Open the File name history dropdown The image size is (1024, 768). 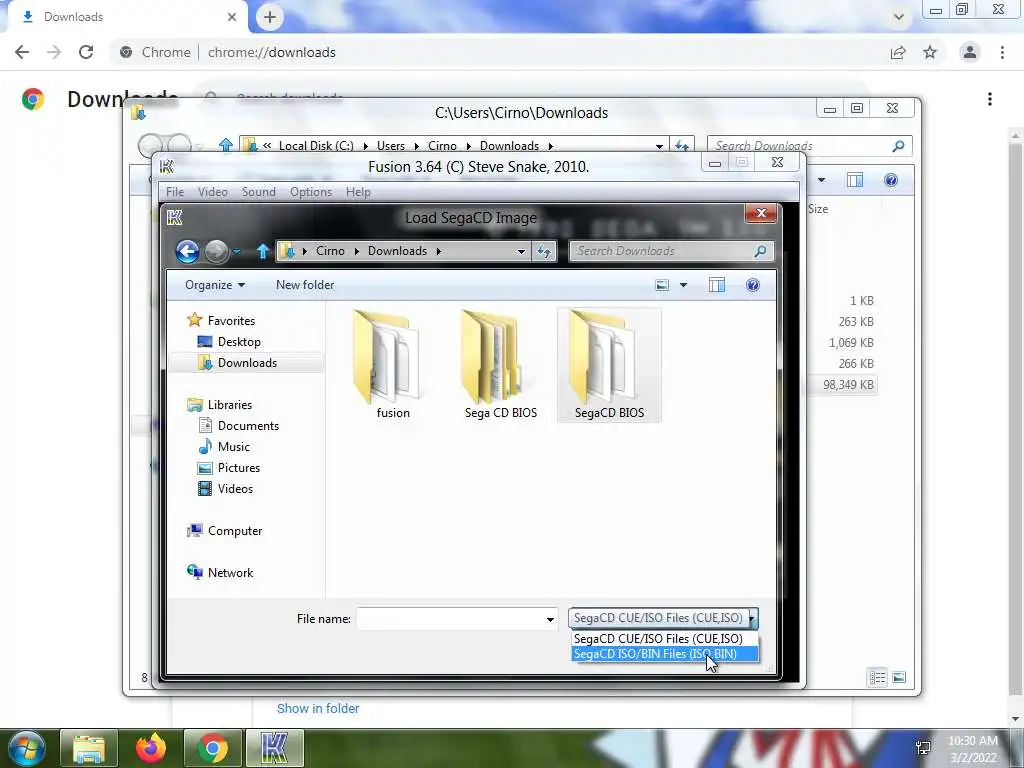coord(550,619)
